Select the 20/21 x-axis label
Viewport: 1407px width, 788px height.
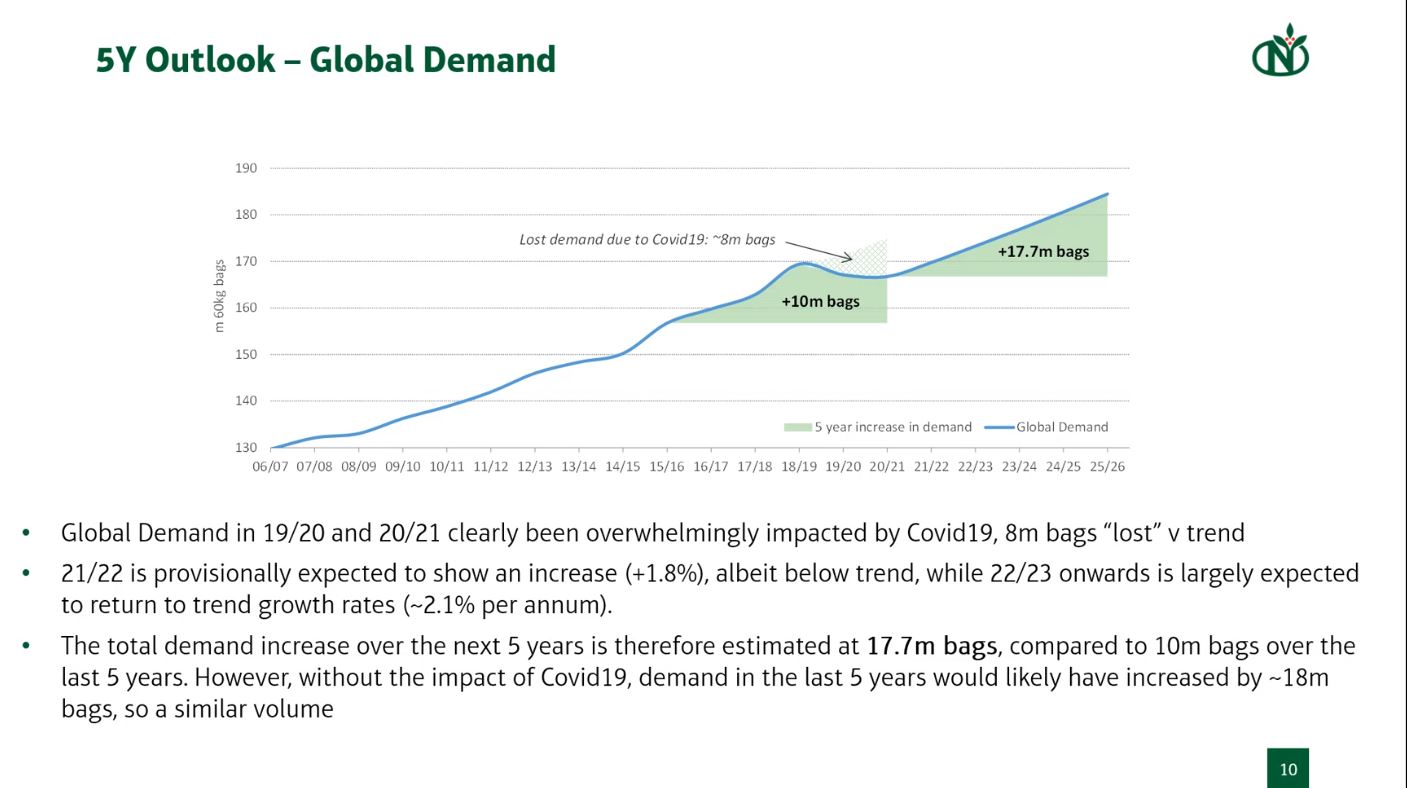click(x=886, y=467)
